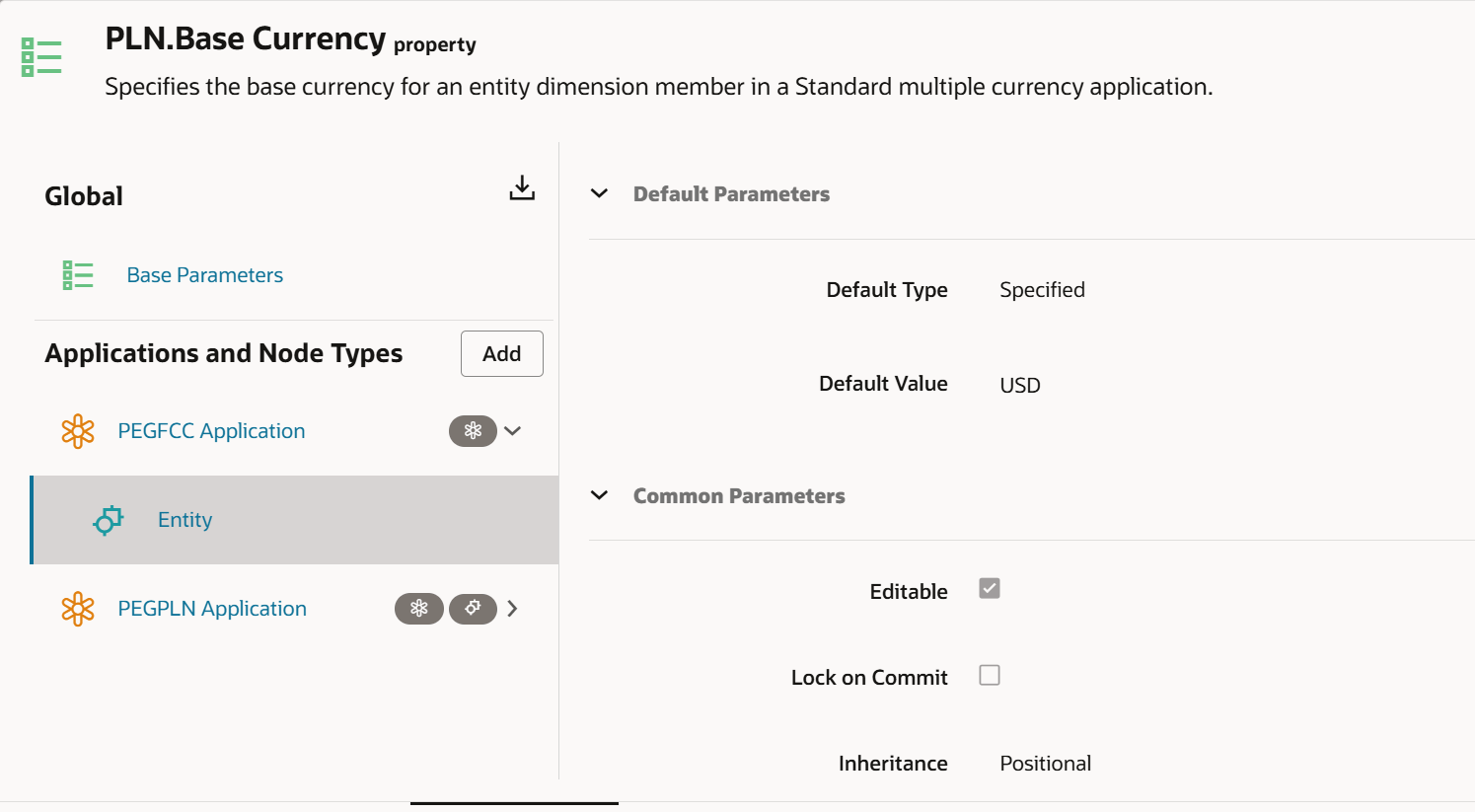Click the PEGFCC Application flower icon
This screenshot has width=1475, height=812.
(x=78, y=431)
